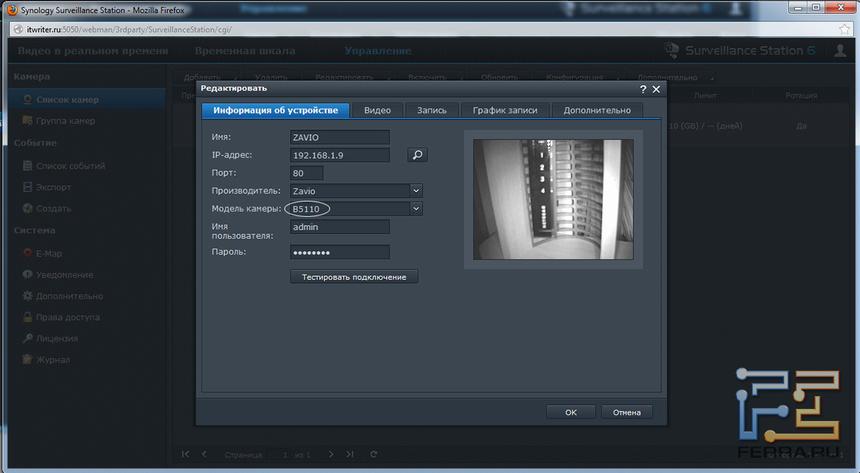The image size is (860, 473).
Task: Expand the Модель камеры dropdown
Action: coord(416,208)
